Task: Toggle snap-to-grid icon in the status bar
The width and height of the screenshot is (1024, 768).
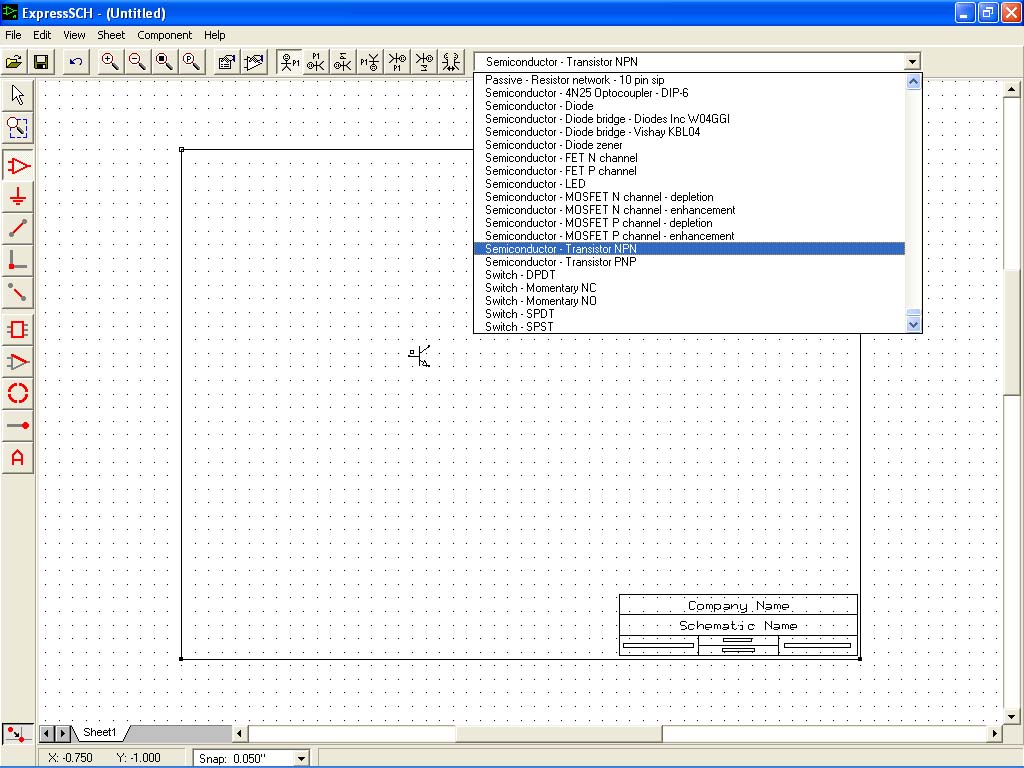Action: pos(15,733)
